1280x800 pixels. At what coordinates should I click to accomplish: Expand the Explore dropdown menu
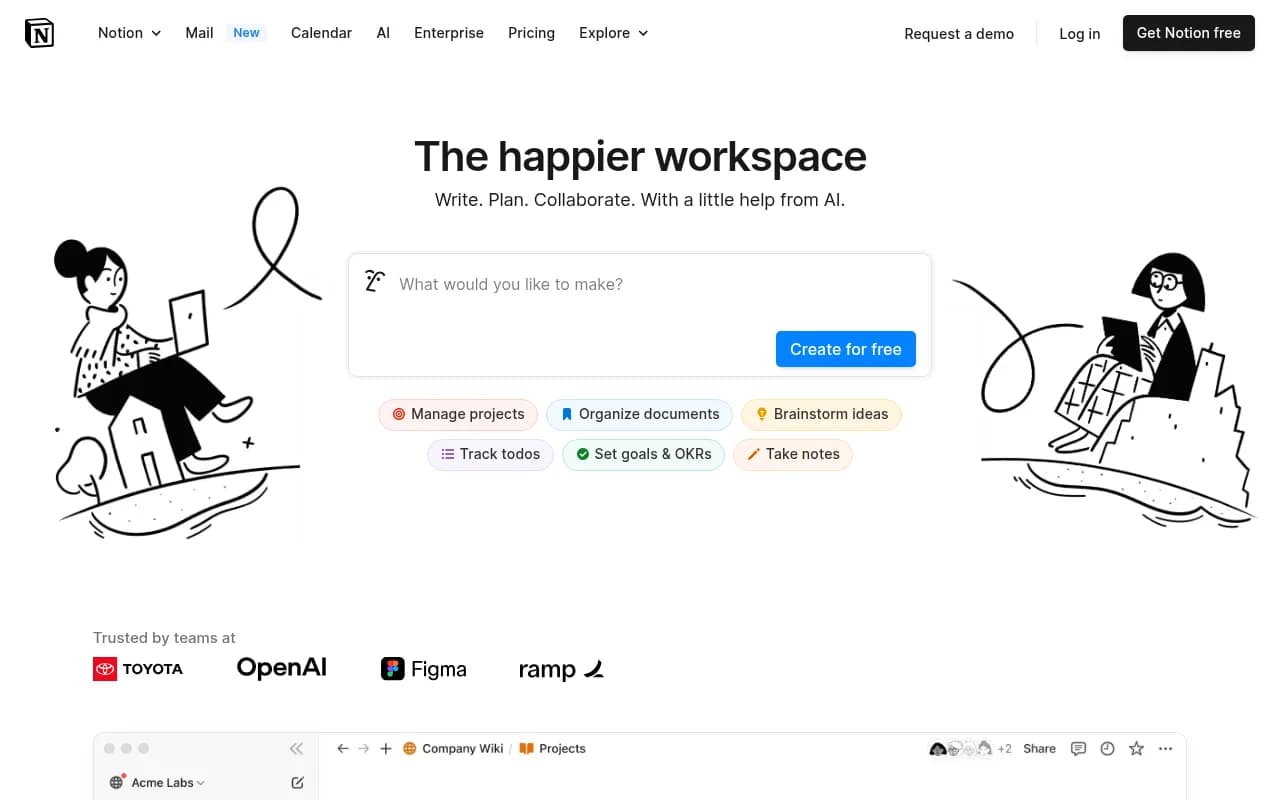point(613,33)
